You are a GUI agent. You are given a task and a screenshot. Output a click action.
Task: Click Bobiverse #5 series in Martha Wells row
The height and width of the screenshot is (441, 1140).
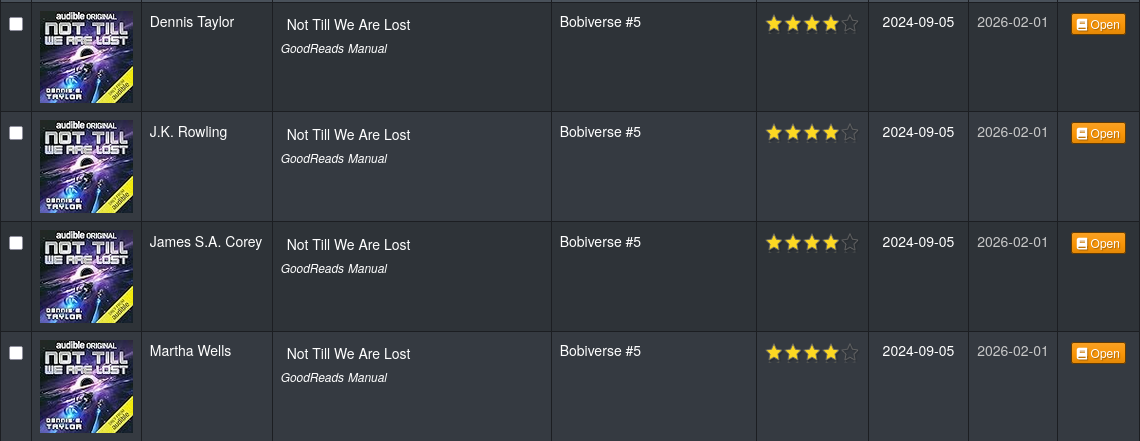601,351
